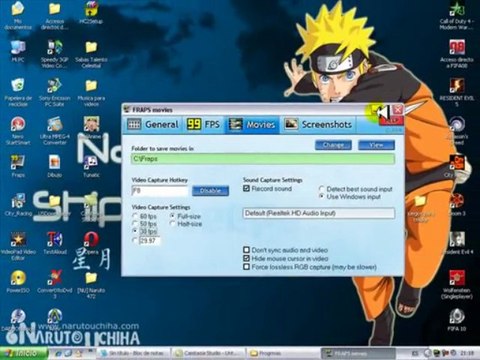
Task: Enable Don't sync audio and video
Action: pos(246,250)
